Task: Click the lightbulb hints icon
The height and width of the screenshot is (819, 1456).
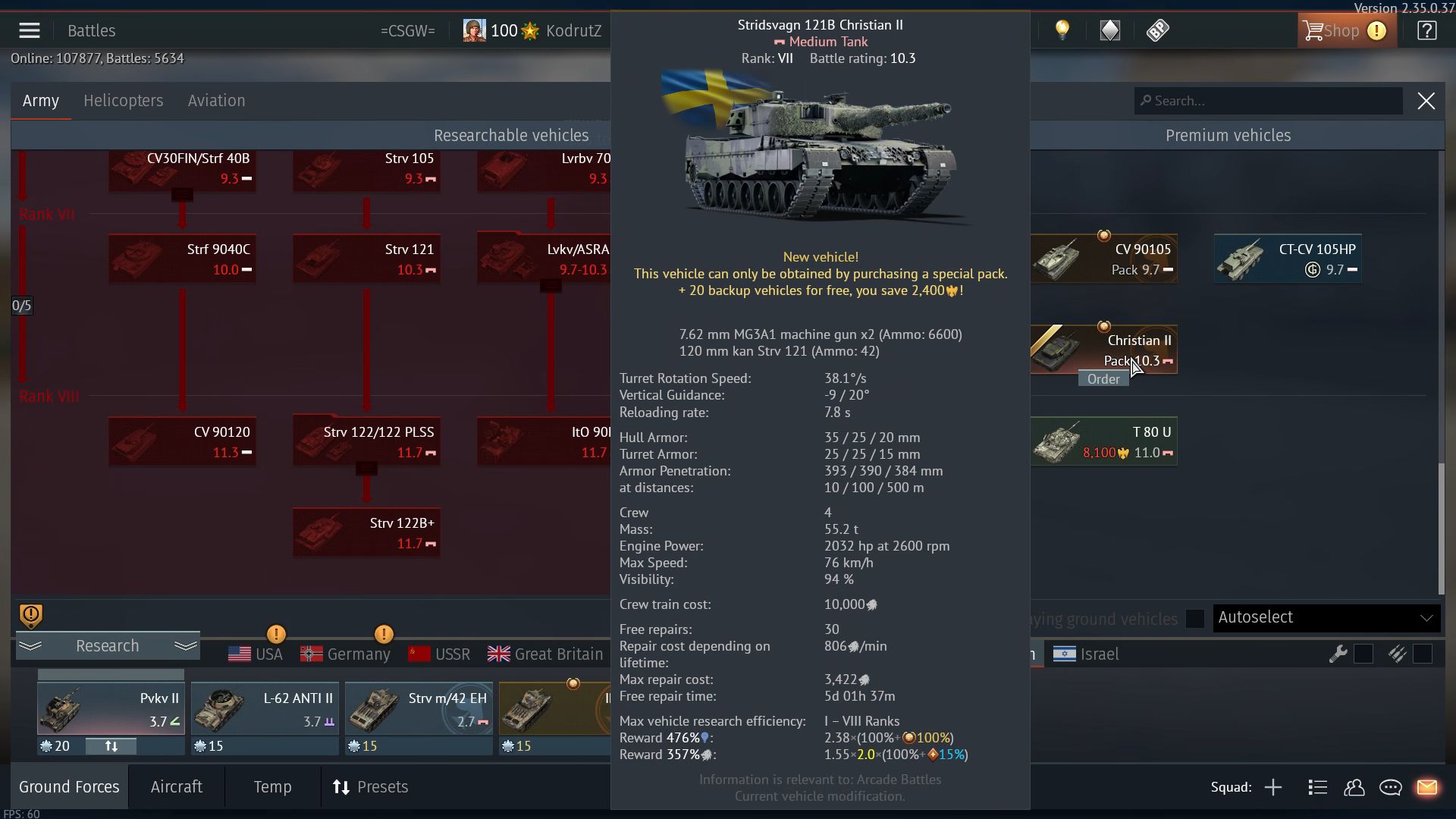Action: 1062,30
